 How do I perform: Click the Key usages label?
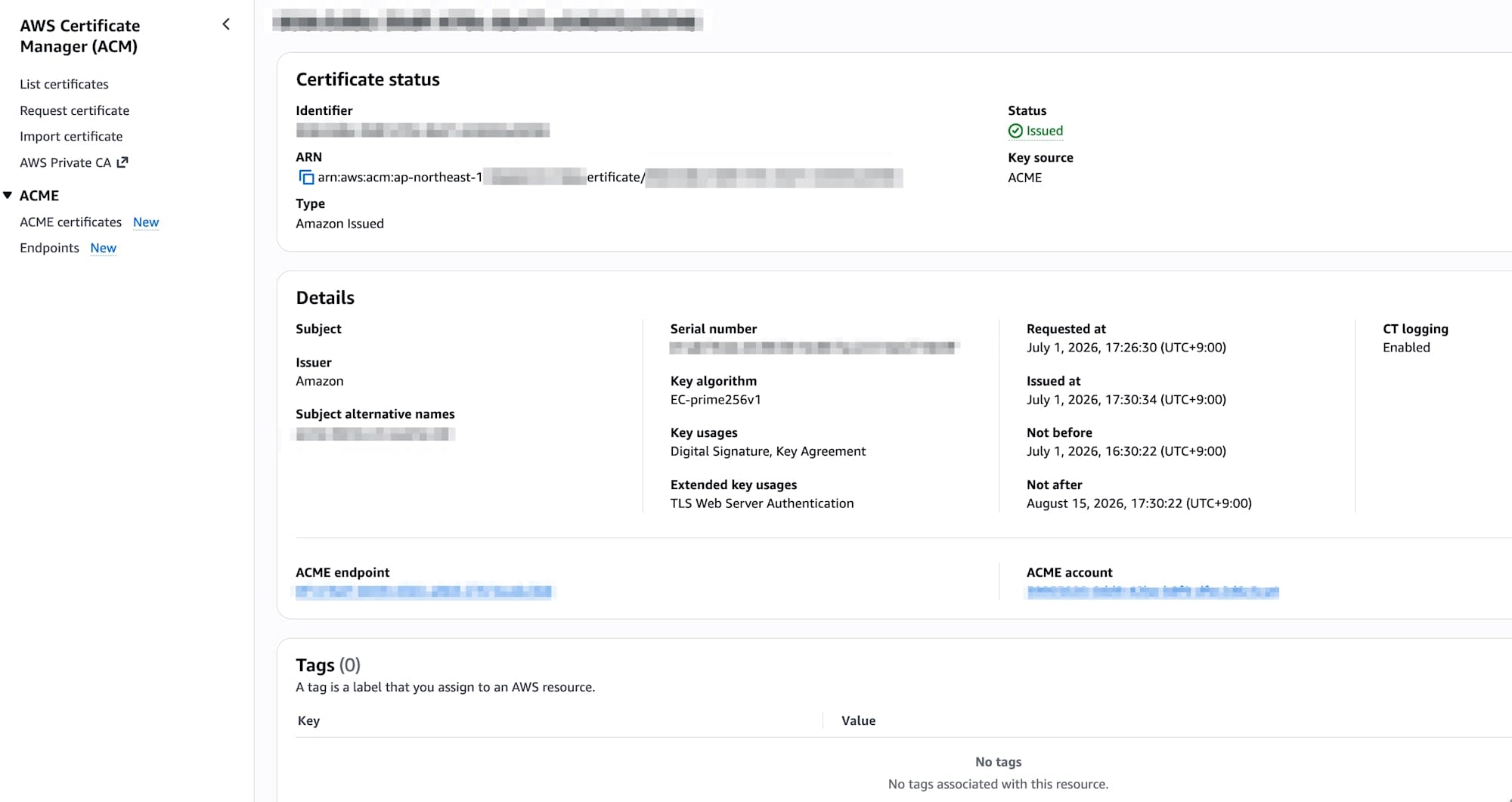(704, 433)
